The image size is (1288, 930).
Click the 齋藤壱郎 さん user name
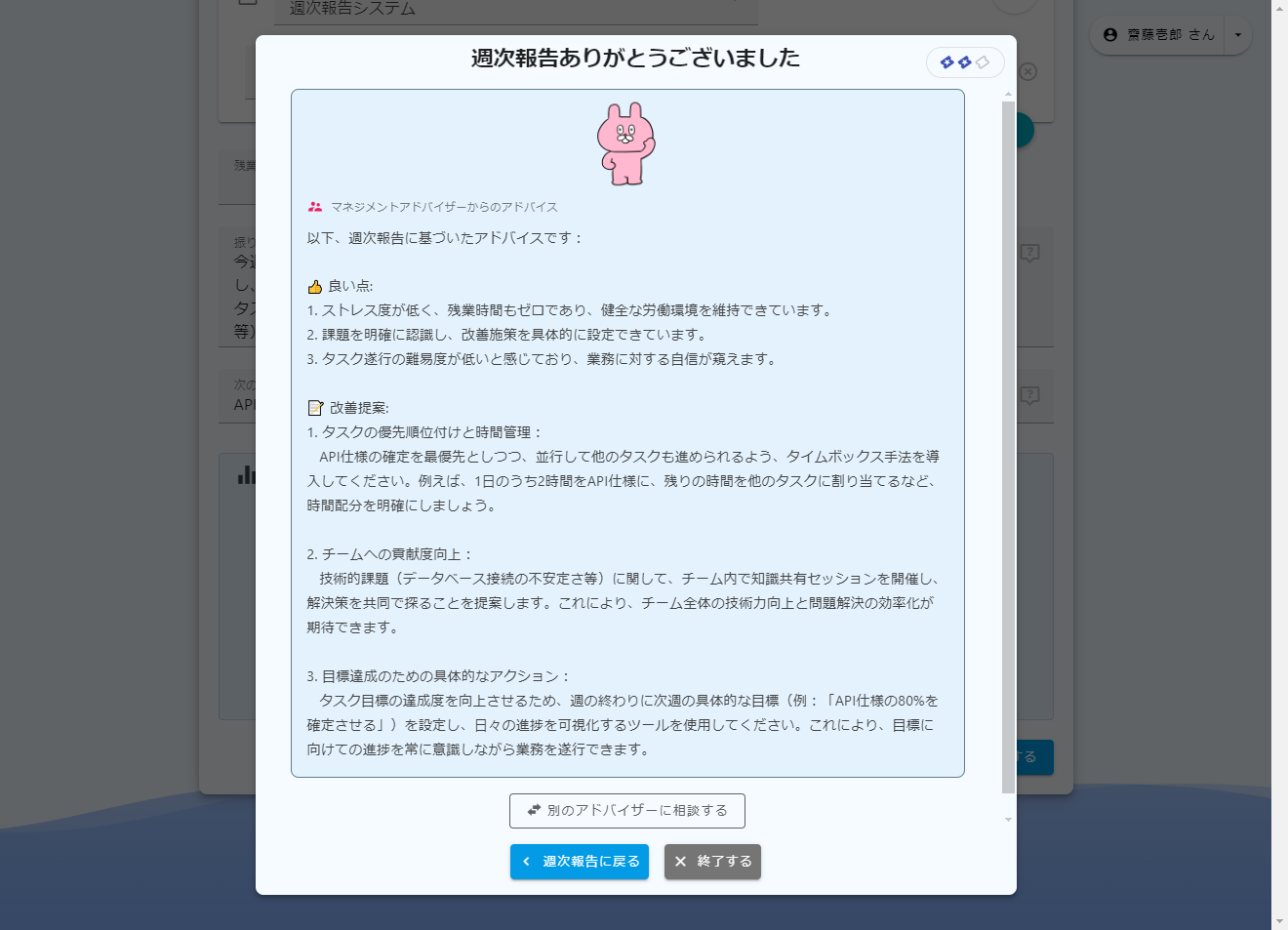pos(1171,35)
